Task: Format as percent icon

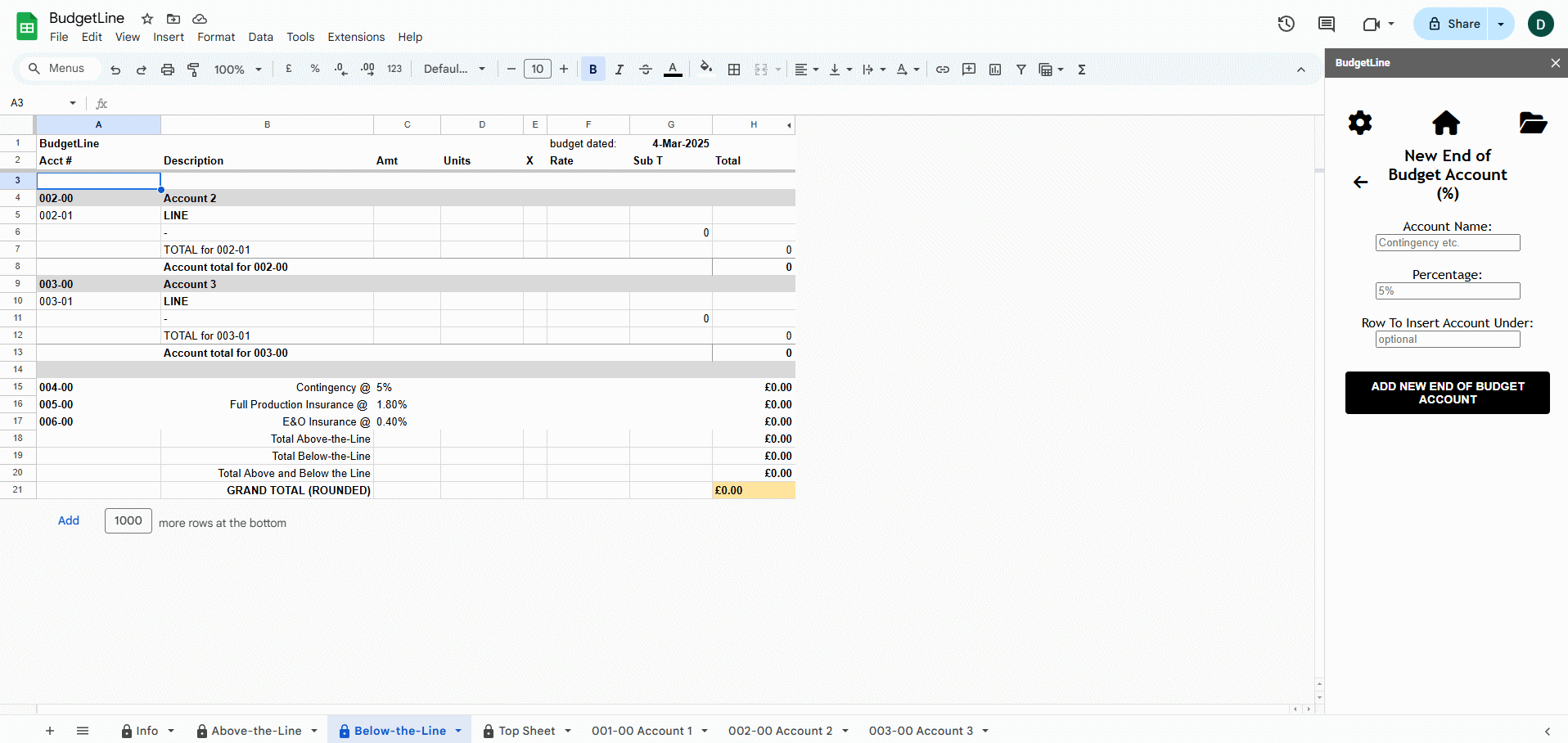Action: [x=315, y=70]
